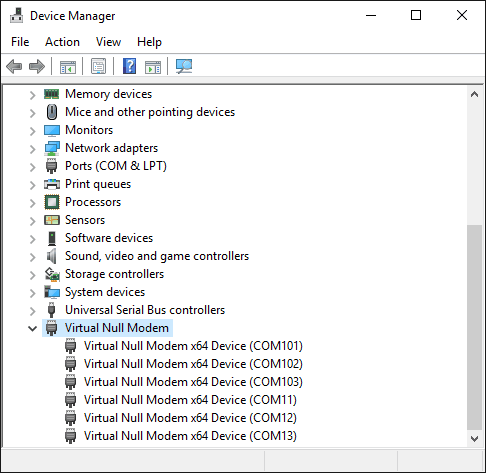Click the Monitors display icon

coord(52,130)
